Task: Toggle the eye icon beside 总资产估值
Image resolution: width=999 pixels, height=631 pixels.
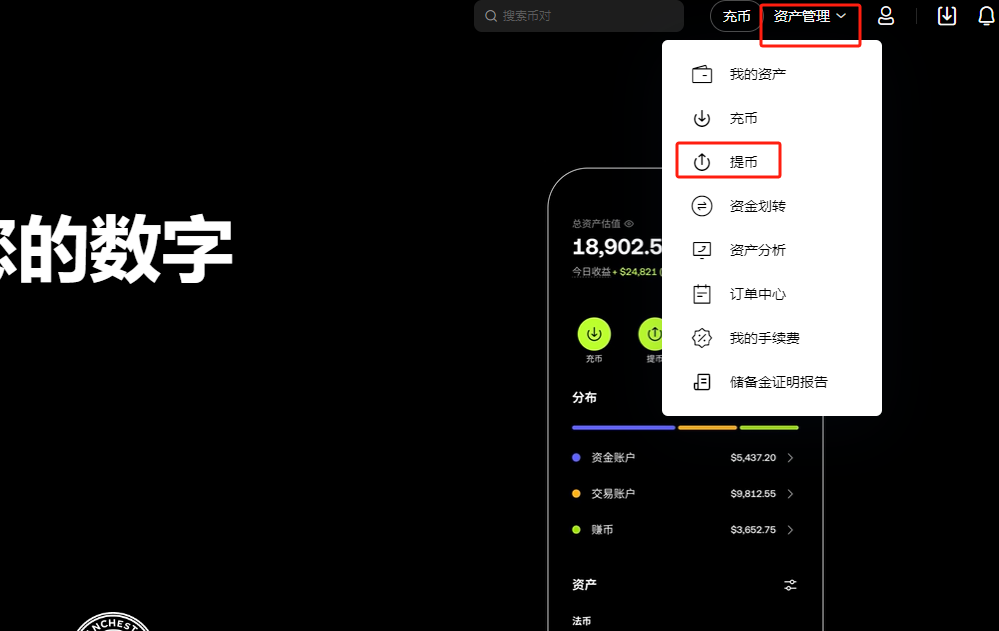Action: click(629, 224)
